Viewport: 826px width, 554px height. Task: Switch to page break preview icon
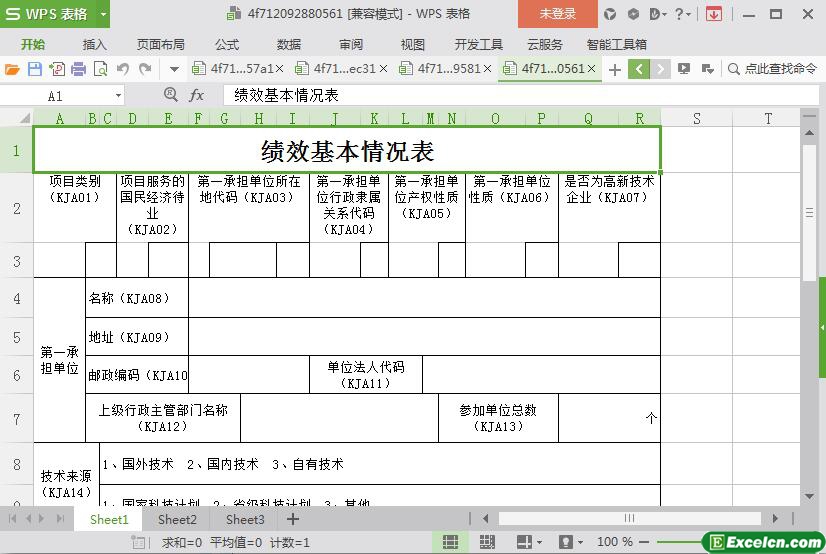pyautogui.click(x=487, y=542)
